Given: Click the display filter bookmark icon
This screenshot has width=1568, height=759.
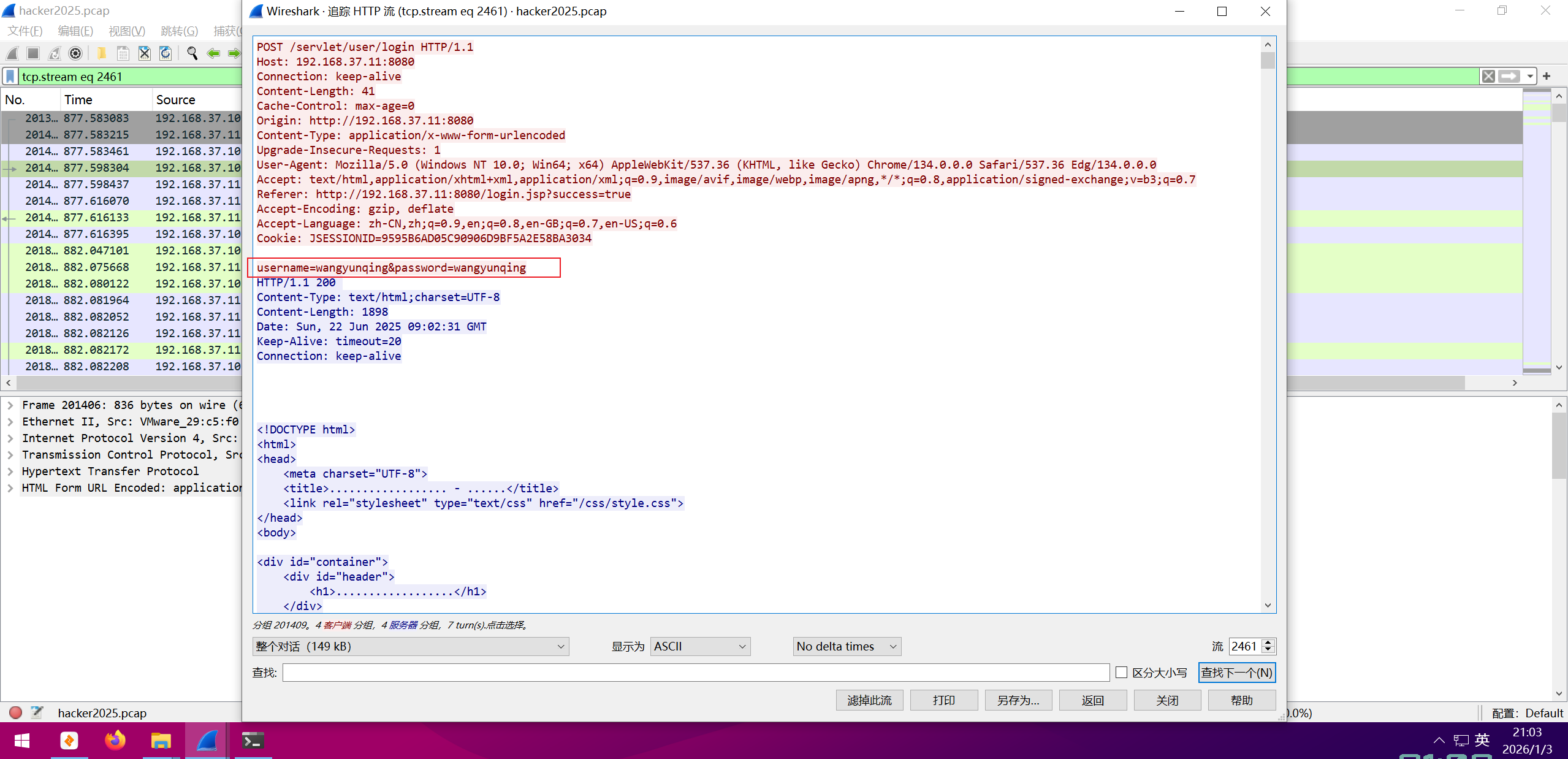Looking at the screenshot, I should (x=10, y=77).
